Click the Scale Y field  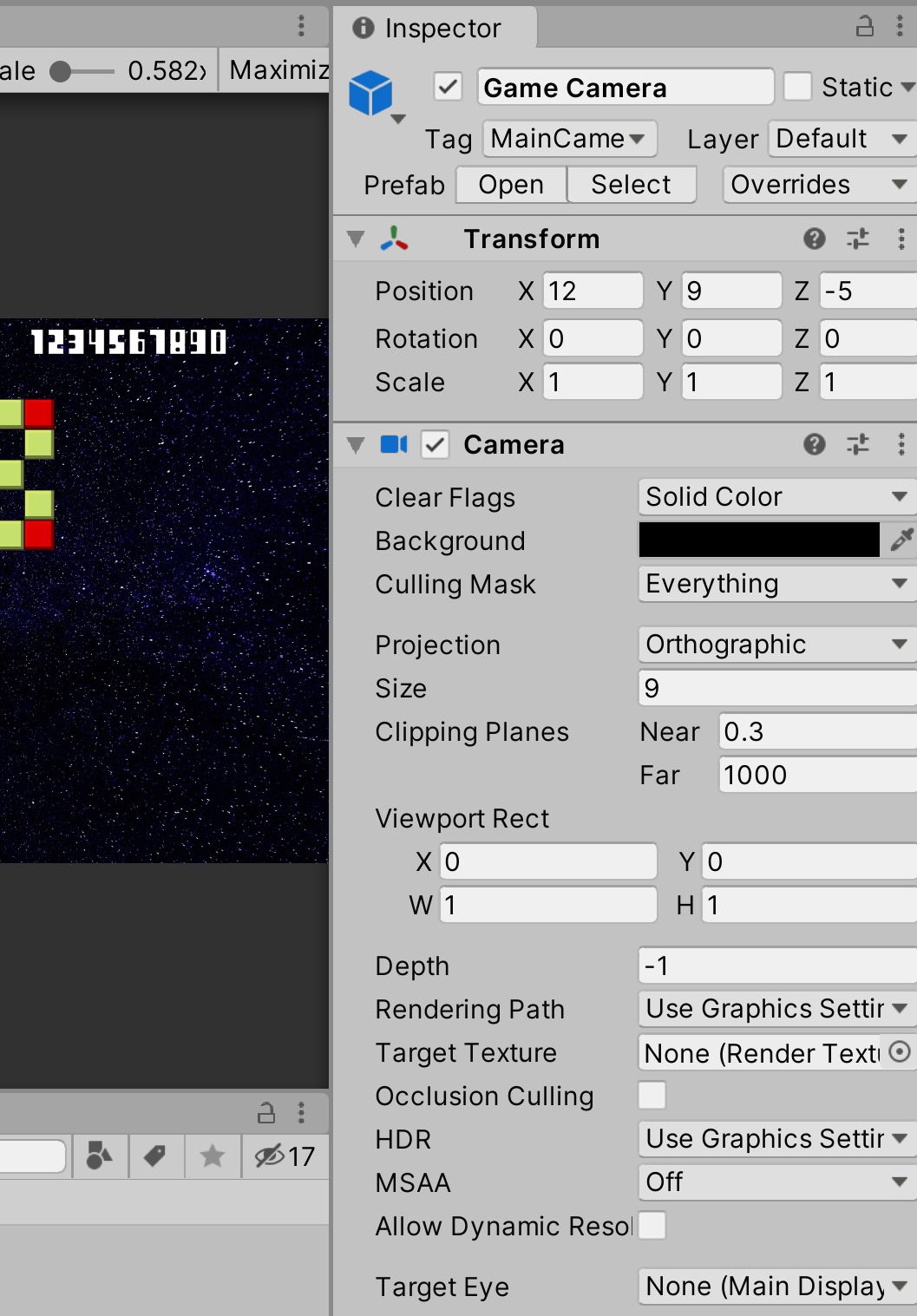tap(731, 382)
